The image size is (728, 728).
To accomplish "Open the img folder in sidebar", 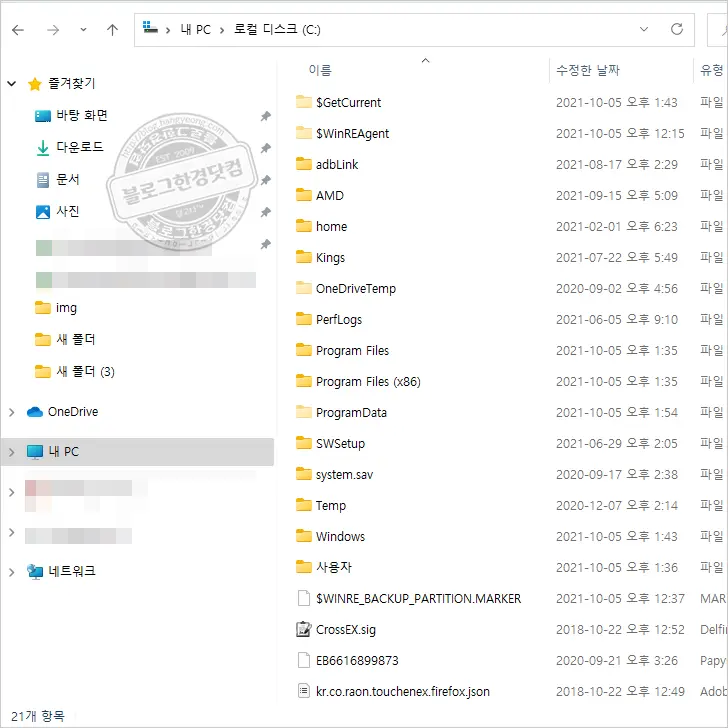I will (56, 308).
